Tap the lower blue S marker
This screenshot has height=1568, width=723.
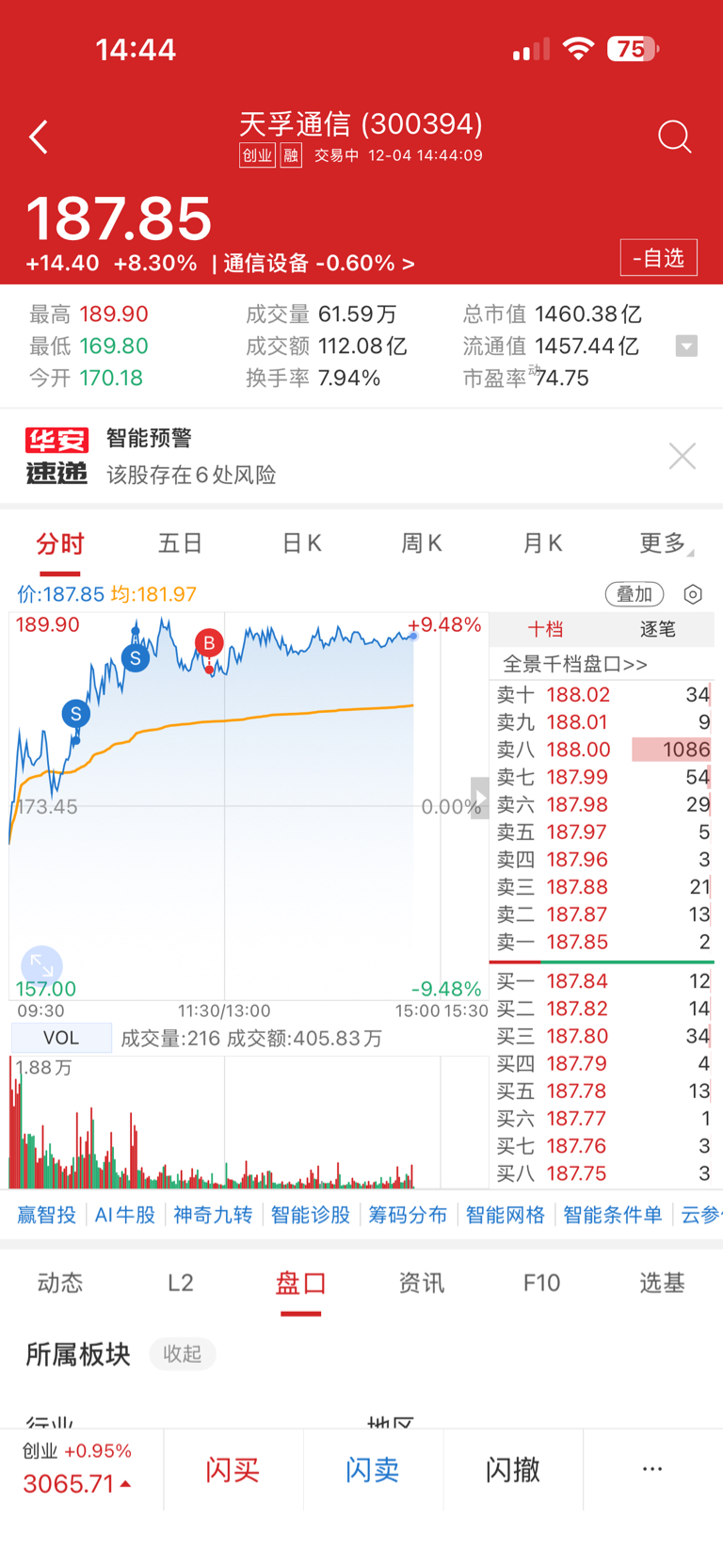(x=75, y=714)
